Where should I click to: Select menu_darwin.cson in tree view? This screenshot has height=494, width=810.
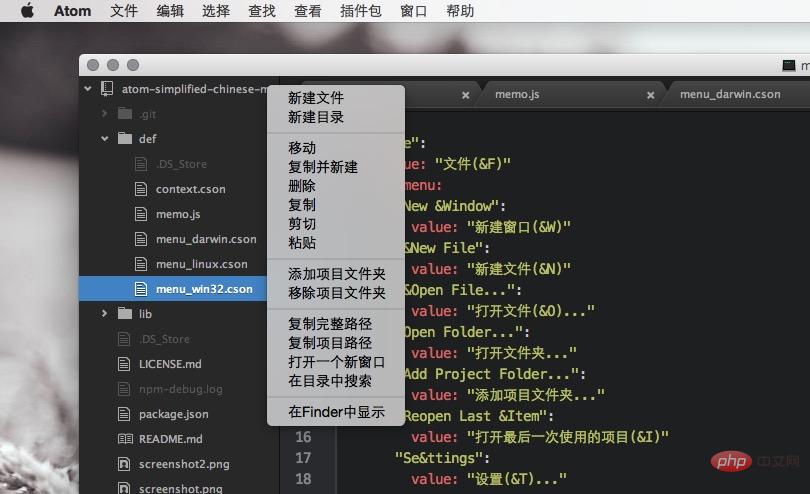tap(206, 239)
